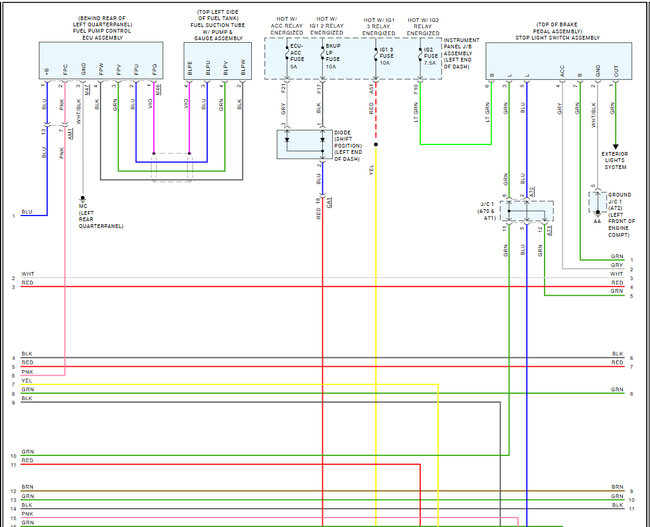Click the BKUP LP FUSE 10A label
650x527 pixels.
click(x=333, y=56)
